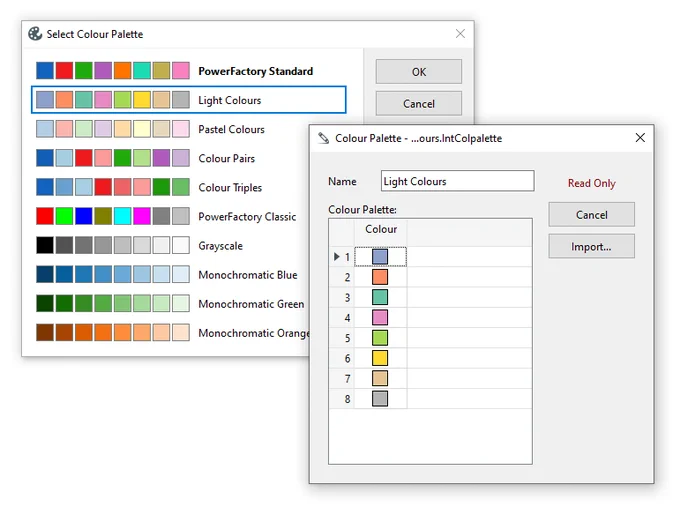The image size is (680, 507).
Task: Choose the Grayscale palette
Action: (171, 245)
